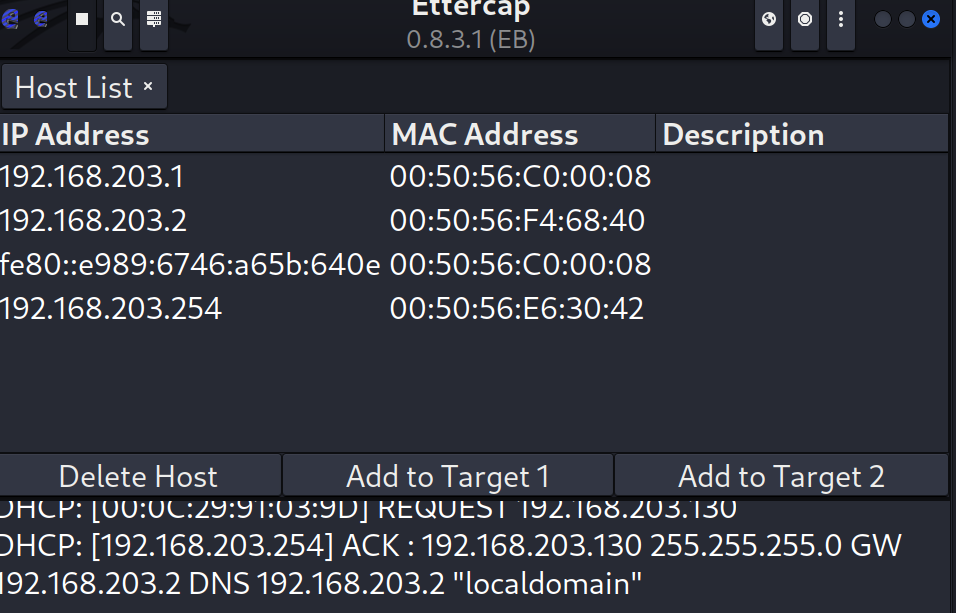Click Add to Target 1 button

pos(448,476)
